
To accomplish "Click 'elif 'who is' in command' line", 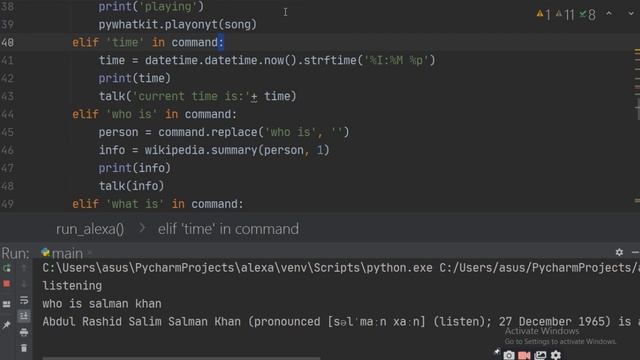I will [x=154, y=114].
